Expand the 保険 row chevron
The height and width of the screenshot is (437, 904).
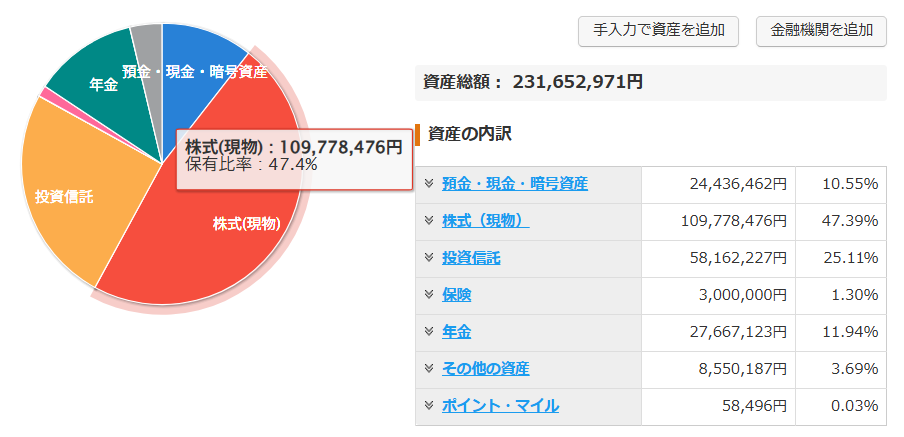coord(428,295)
